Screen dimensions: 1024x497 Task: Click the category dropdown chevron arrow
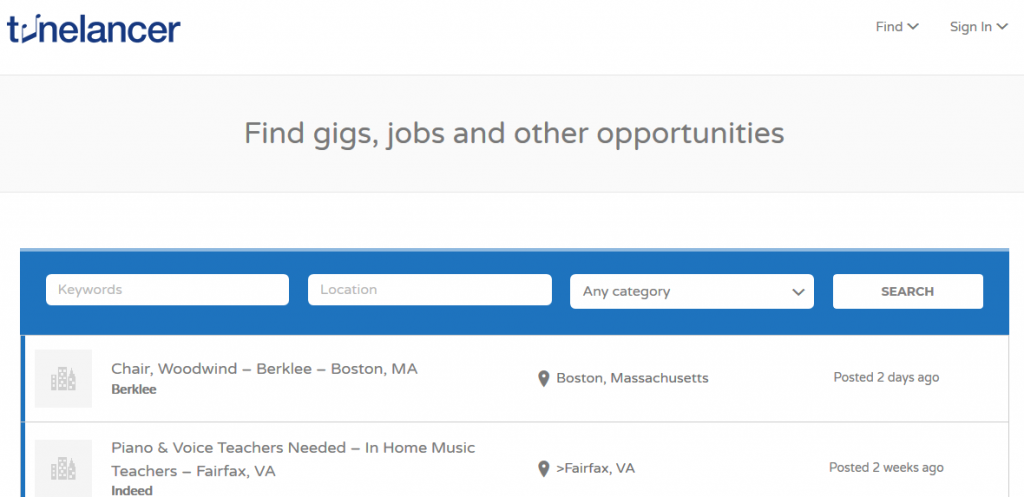(x=798, y=292)
